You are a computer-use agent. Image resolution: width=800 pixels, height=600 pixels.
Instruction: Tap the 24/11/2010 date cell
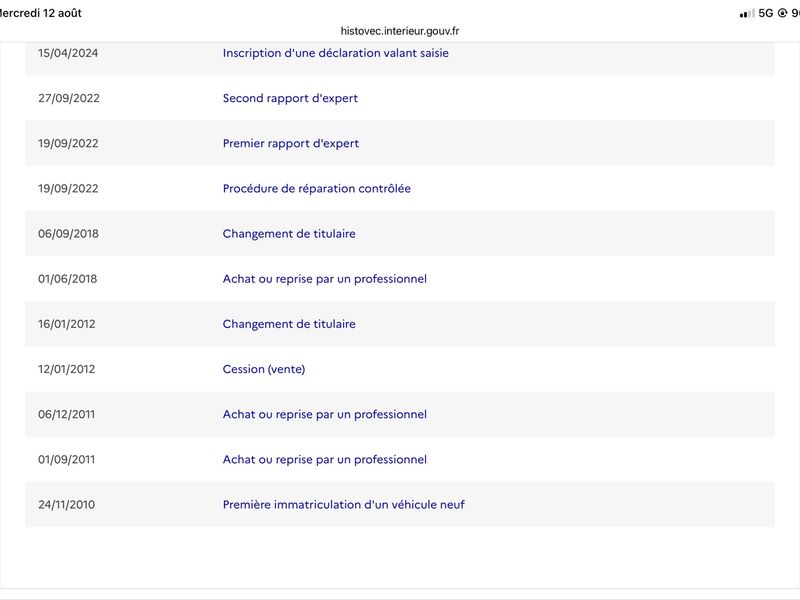coord(66,505)
